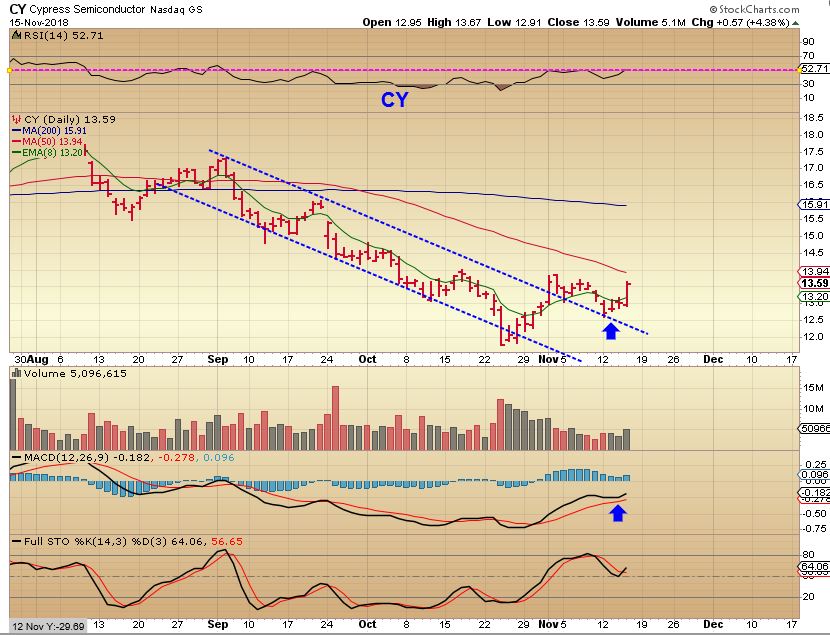This screenshot has width=830, height=635.
Task: Click the yellow handle at left of RSI line
Action: 10,70
